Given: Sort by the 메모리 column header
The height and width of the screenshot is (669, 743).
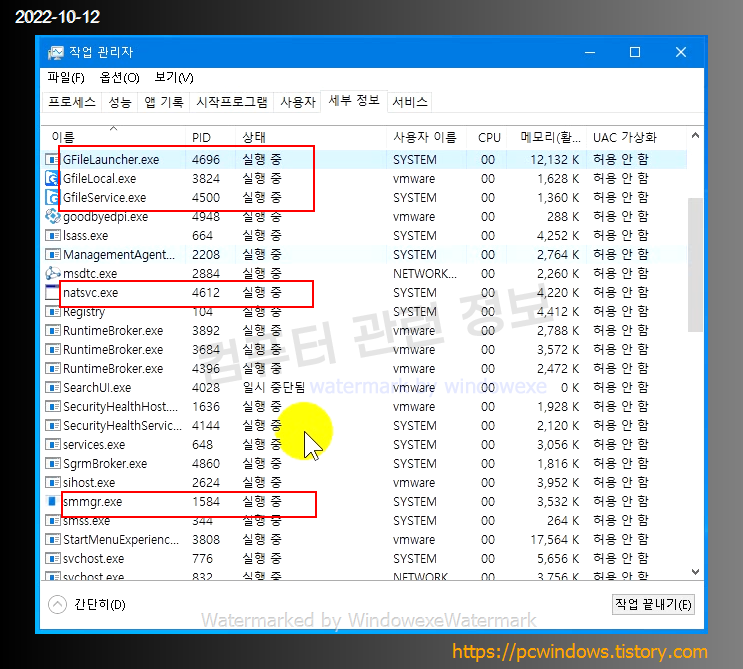Looking at the screenshot, I should (x=546, y=137).
